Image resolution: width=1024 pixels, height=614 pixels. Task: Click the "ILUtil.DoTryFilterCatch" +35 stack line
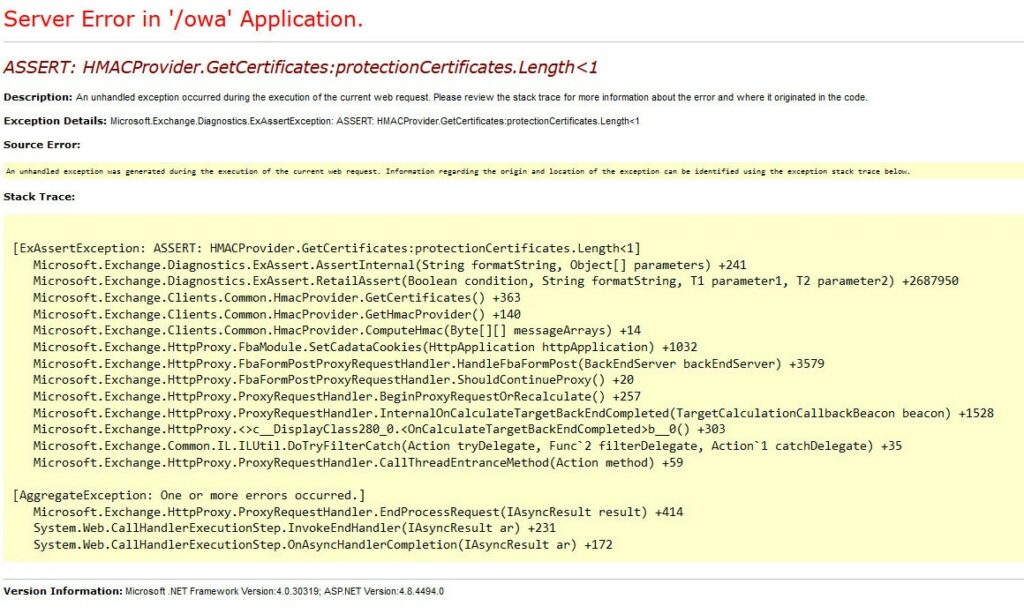(468, 445)
